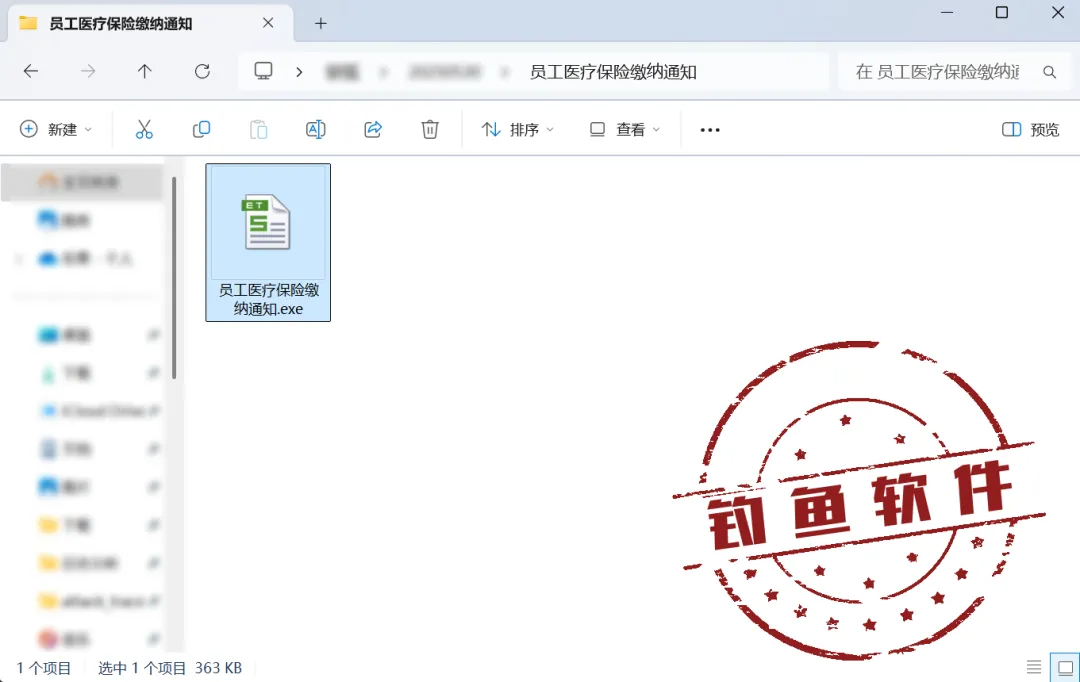Open the 查看 view dropdown
This screenshot has width=1080, height=682.
click(625, 130)
